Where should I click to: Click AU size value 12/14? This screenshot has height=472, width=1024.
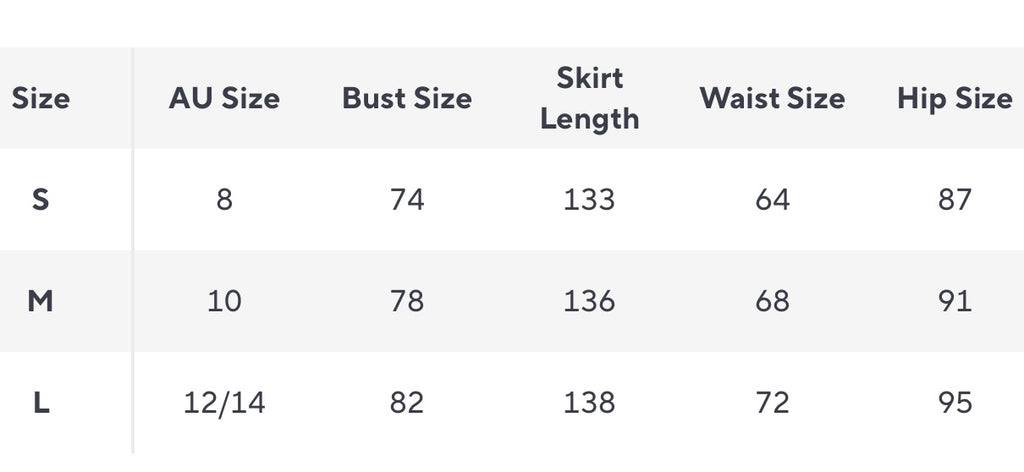pyautogui.click(x=224, y=403)
